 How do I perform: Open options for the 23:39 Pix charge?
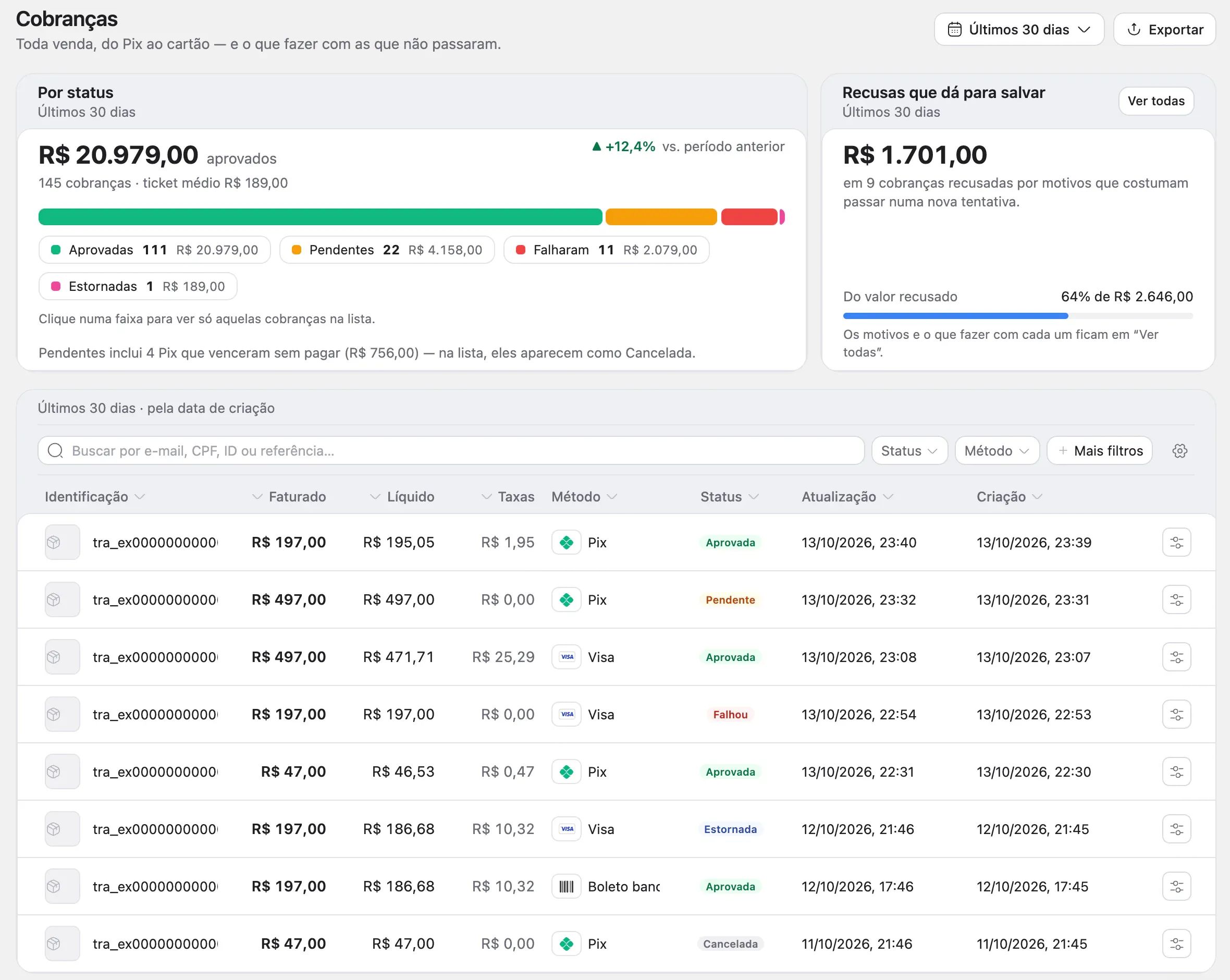[1176, 542]
